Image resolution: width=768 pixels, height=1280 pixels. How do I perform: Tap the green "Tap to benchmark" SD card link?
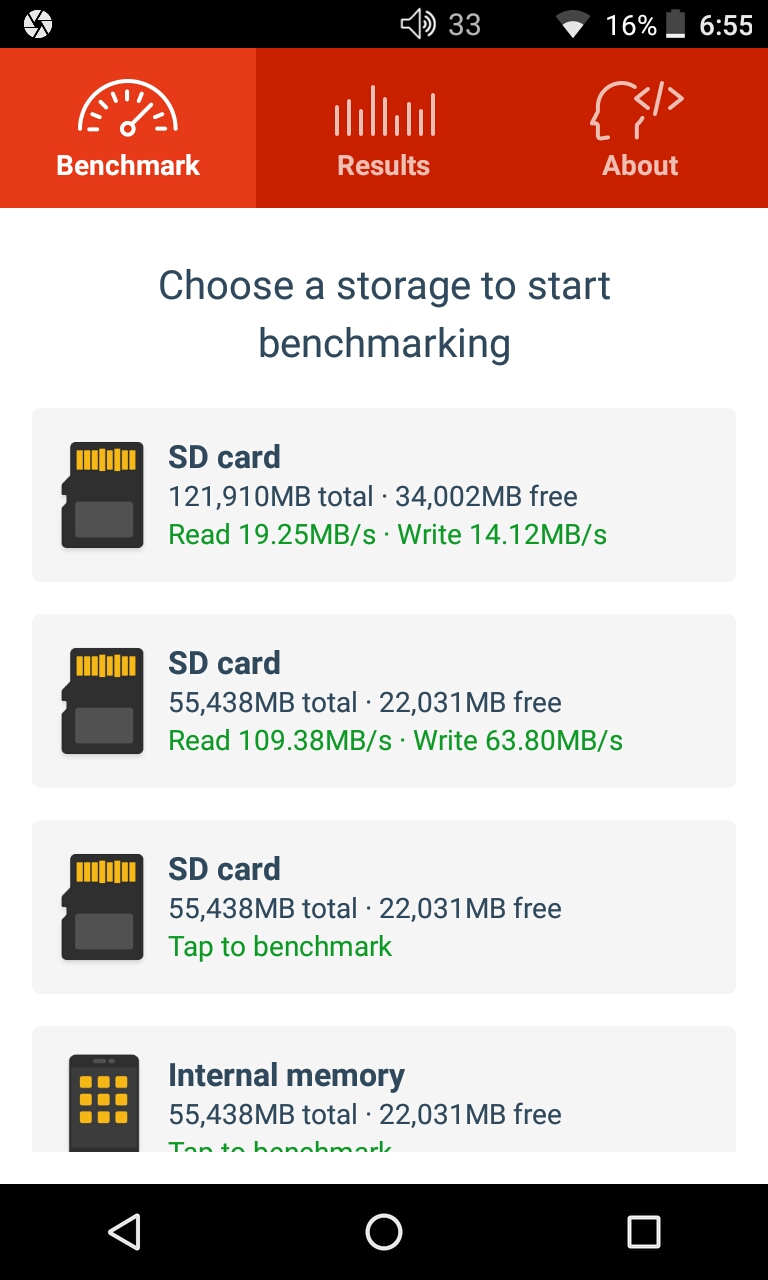280,947
